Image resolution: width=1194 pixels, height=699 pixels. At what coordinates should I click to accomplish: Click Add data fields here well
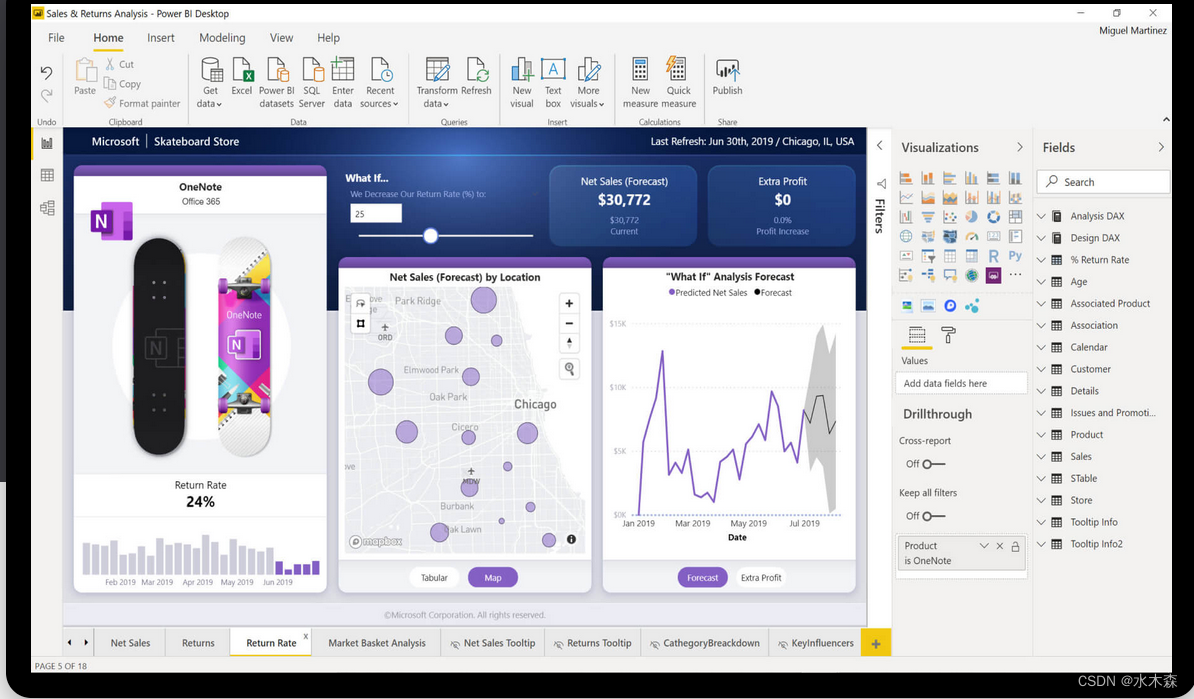pos(961,383)
